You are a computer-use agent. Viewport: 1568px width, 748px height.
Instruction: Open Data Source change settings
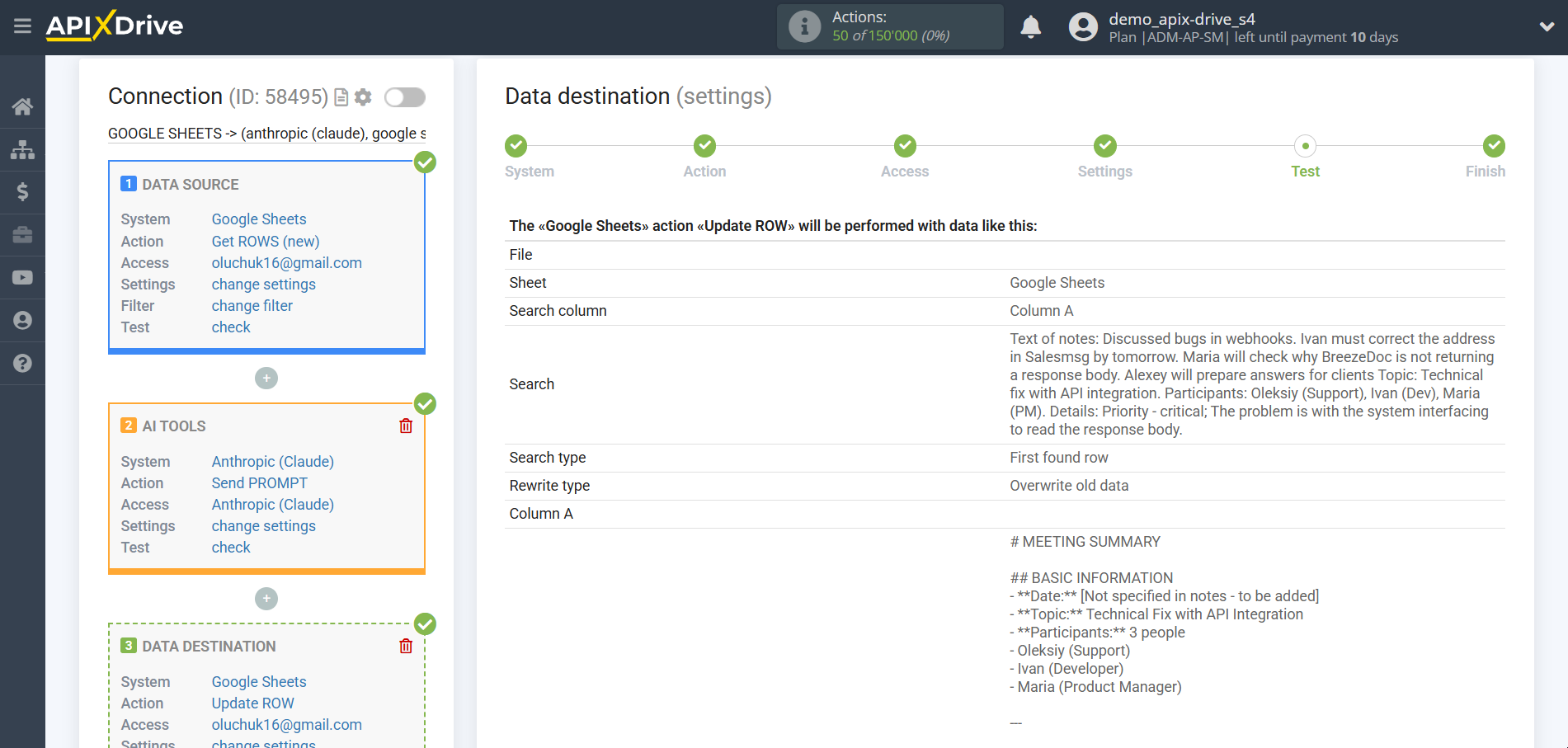[264, 285]
